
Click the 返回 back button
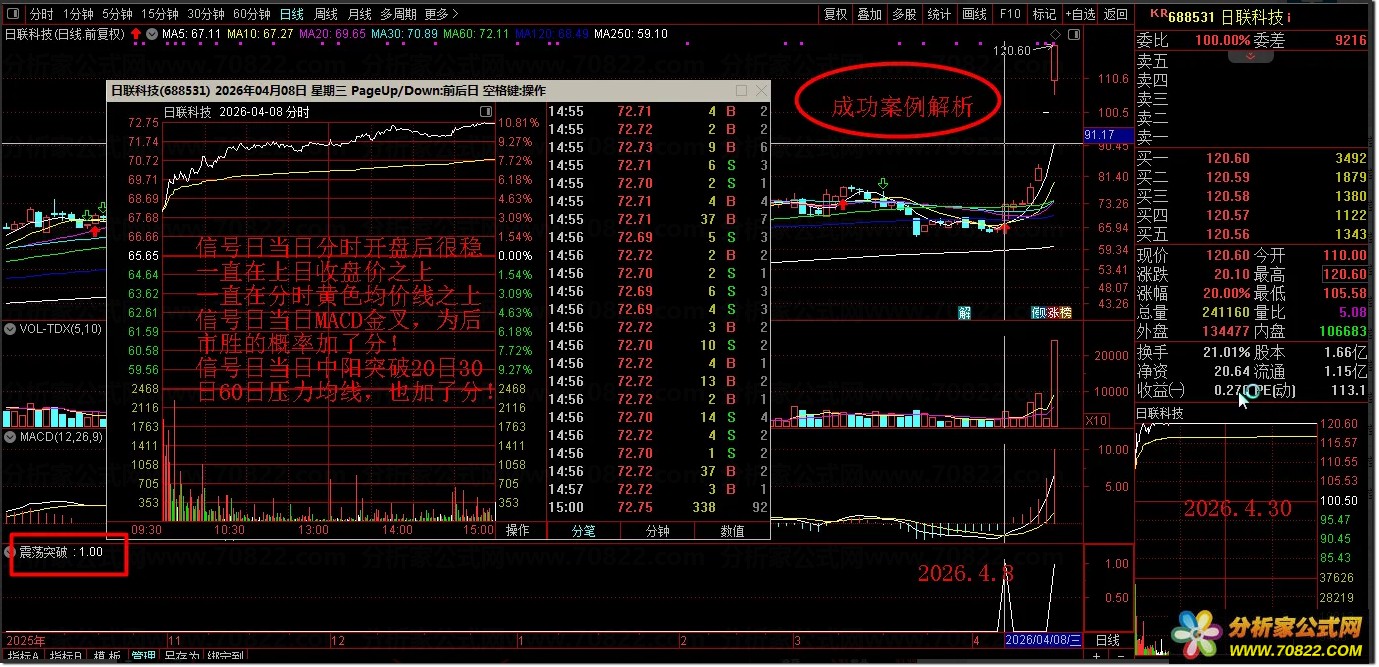1115,14
